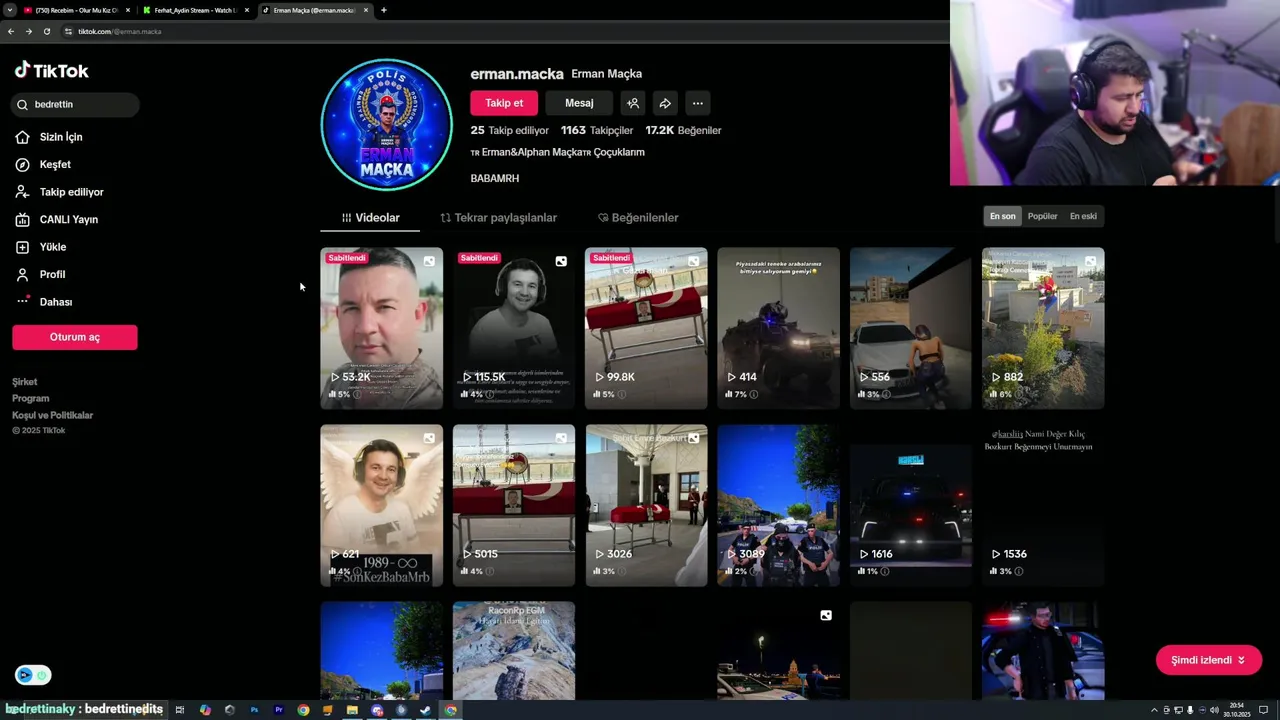Open the Şirket footer link
The height and width of the screenshot is (720, 1280).
(x=25, y=382)
